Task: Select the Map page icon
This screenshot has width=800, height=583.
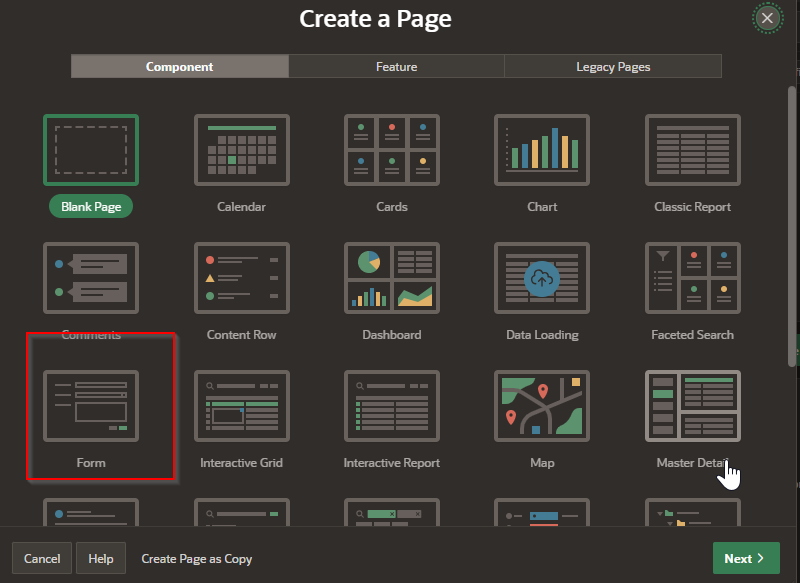Action: (x=542, y=406)
